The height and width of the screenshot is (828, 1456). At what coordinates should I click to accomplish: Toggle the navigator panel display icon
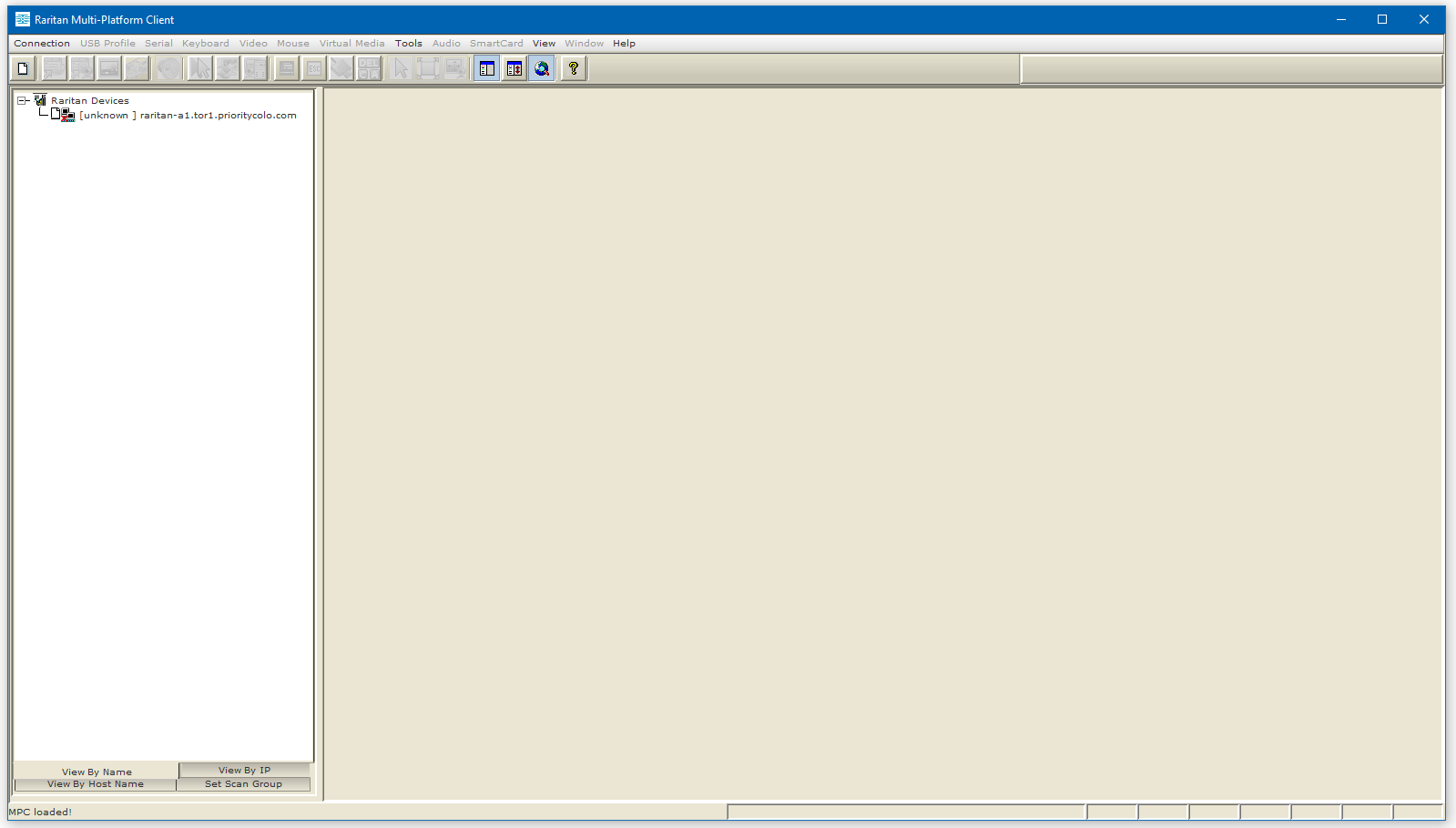coord(487,68)
